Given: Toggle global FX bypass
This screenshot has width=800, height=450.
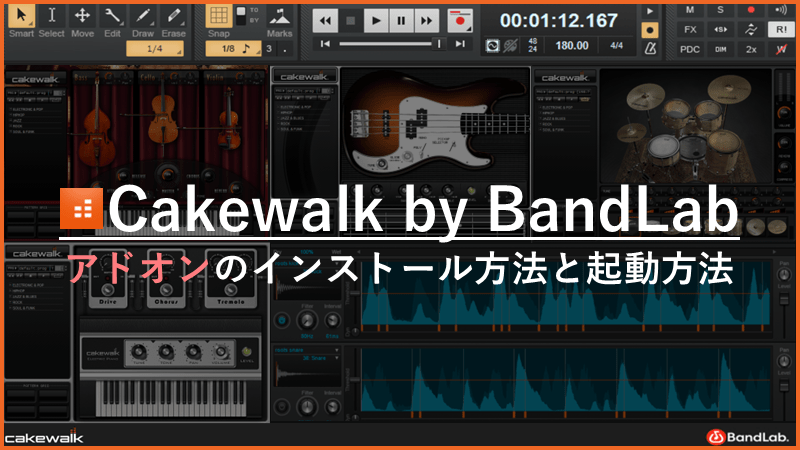Looking at the screenshot, I should [690, 30].
